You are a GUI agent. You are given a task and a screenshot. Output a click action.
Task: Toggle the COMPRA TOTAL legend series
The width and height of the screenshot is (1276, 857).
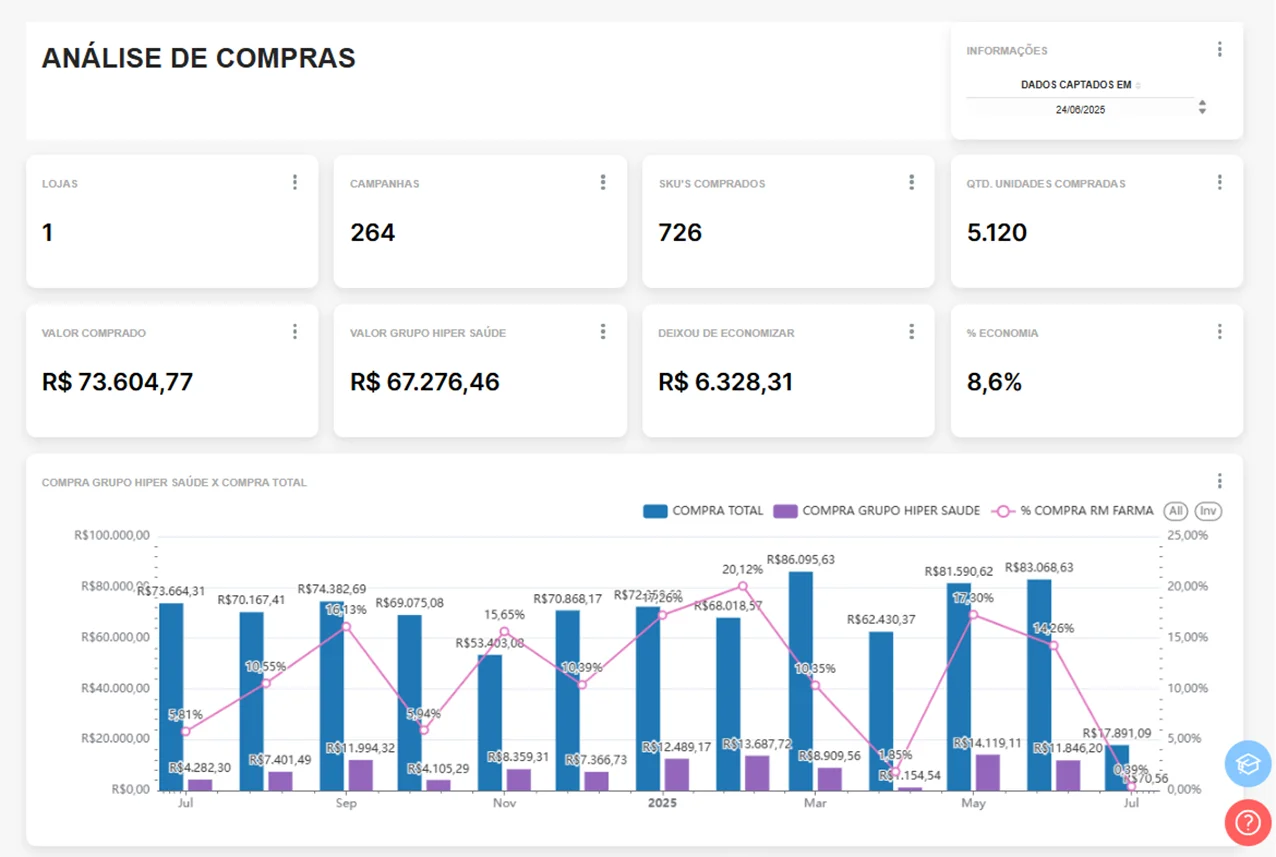coord(704,511)
